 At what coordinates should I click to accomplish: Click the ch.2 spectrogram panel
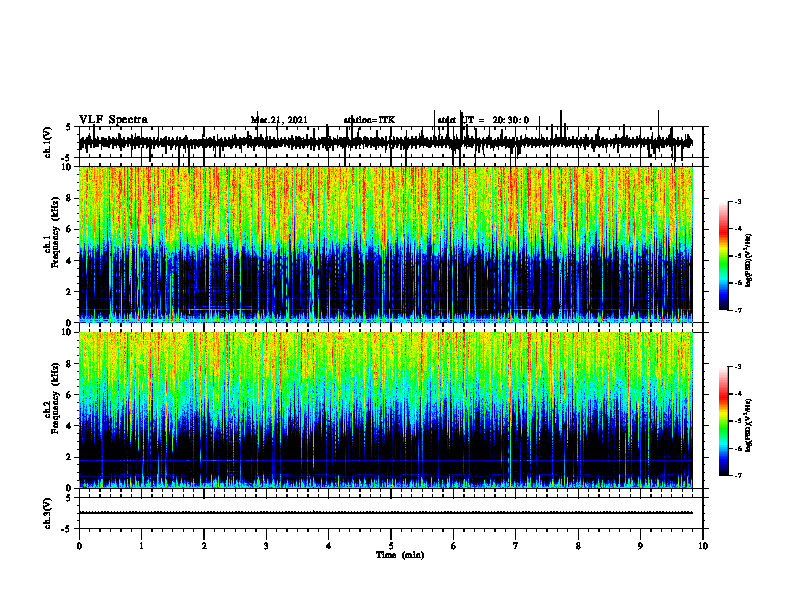(385, 410)
